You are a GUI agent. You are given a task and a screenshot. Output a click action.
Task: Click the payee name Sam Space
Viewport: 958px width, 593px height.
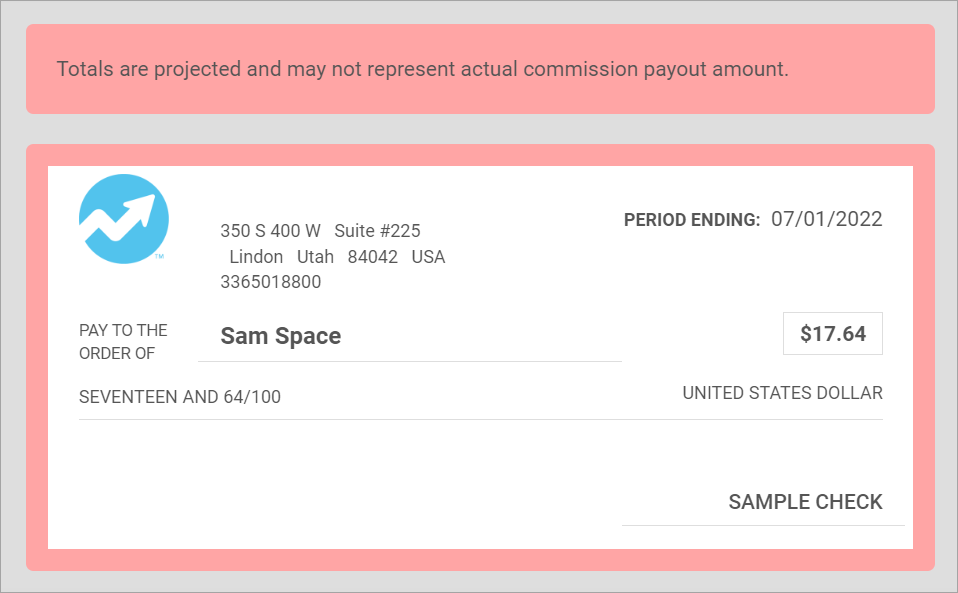point(281,336)
